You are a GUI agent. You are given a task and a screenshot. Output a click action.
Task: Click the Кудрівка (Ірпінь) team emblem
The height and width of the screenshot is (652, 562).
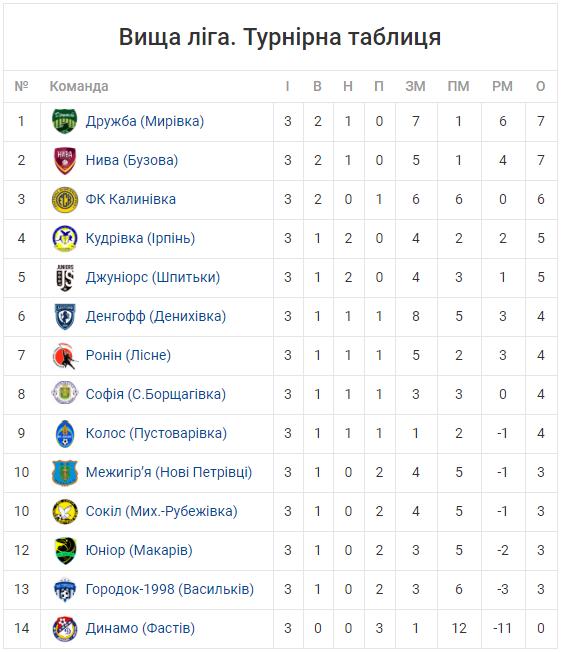click(65, 238)
